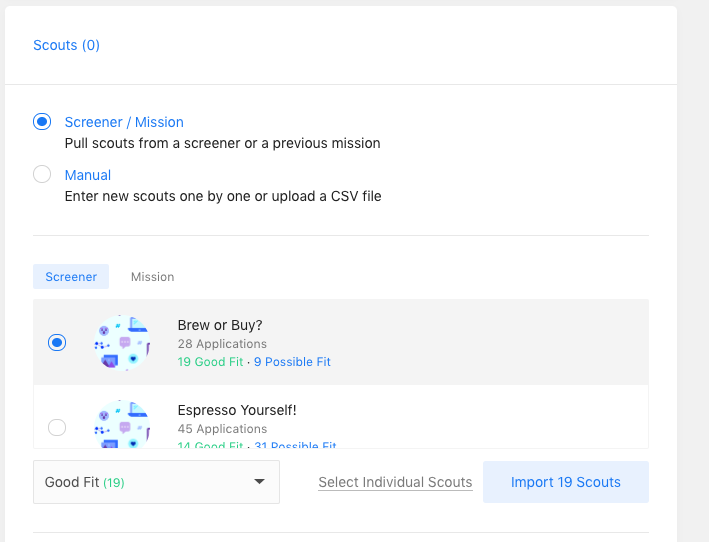Select the Screener / Mission radio option
Viewport: 709px width, 542px height.
pos(42,122)
